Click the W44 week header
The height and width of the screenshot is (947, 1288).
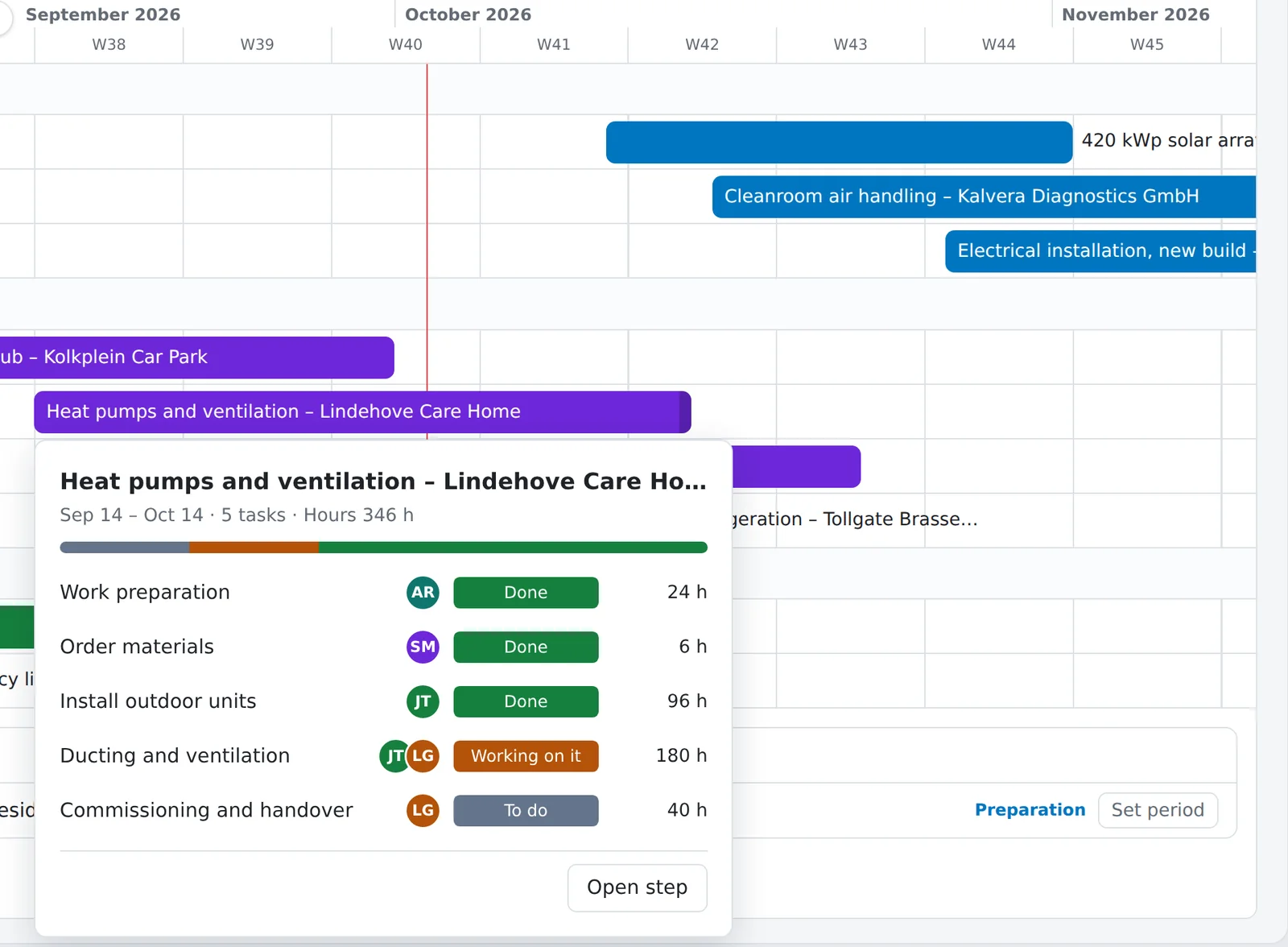click(998, 45)
